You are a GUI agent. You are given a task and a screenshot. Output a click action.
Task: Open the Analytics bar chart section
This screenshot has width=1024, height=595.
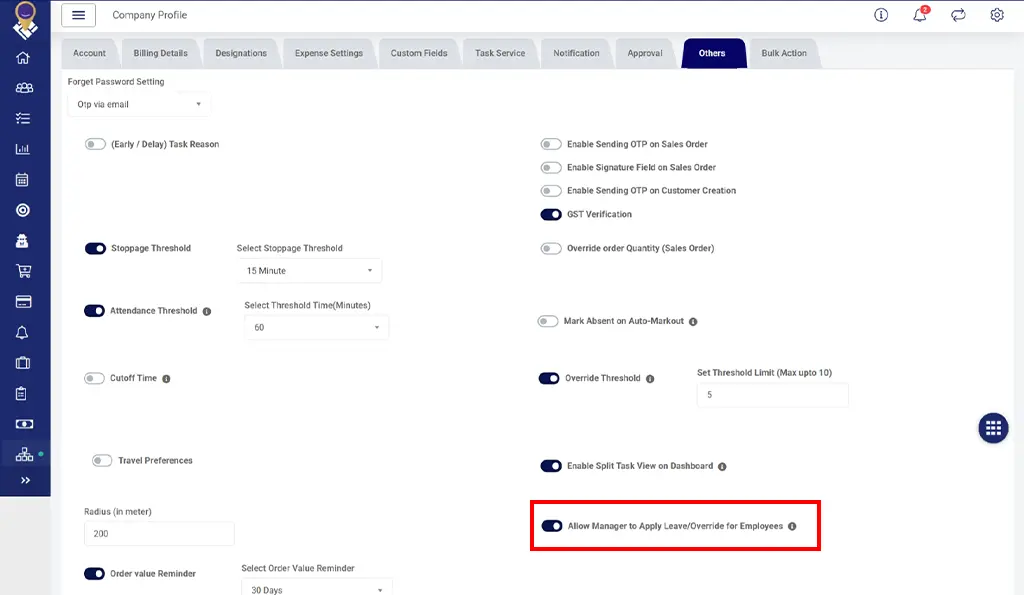(x=25, y=148)
